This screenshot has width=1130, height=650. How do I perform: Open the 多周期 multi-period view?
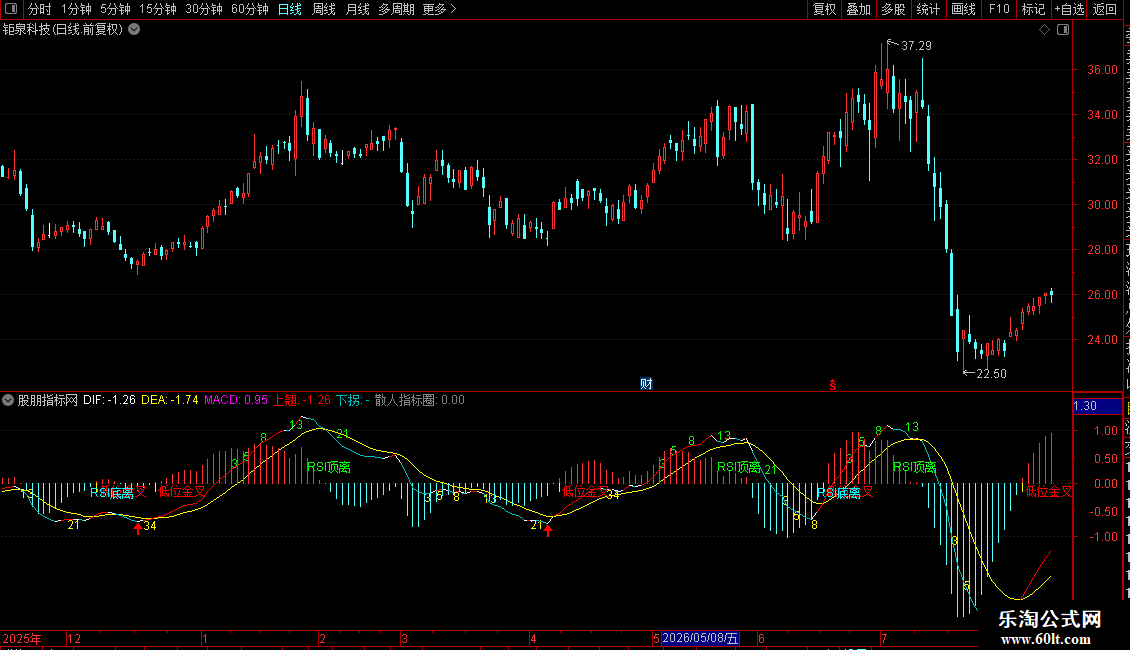pos(396,9)
